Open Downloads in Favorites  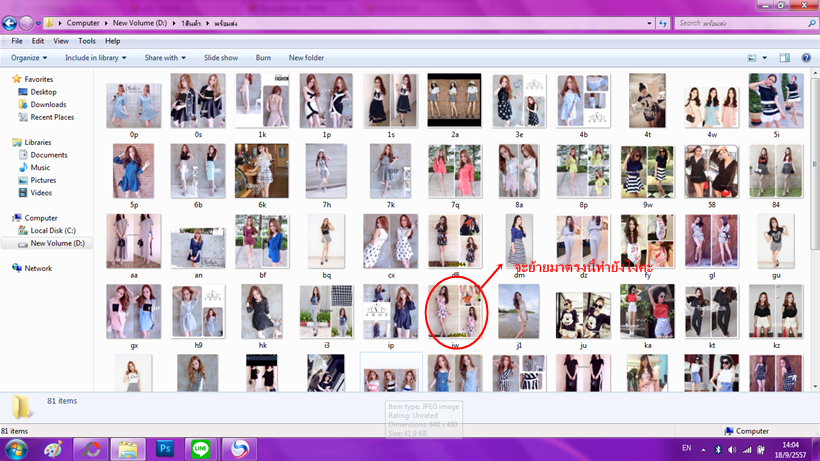click(x=48, y=104)
